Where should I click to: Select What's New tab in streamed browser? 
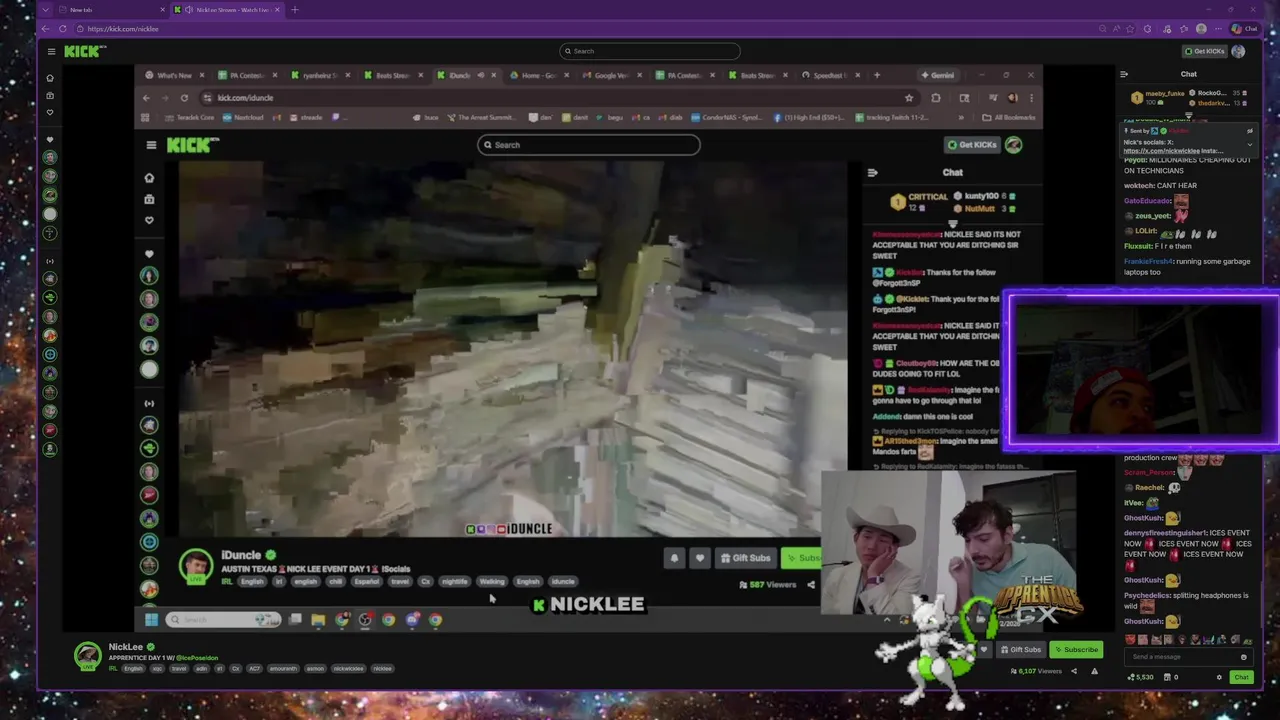pos(174,75)
